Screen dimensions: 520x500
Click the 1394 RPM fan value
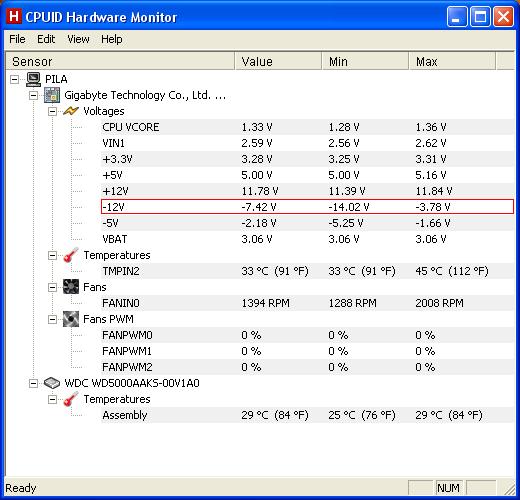265,303
